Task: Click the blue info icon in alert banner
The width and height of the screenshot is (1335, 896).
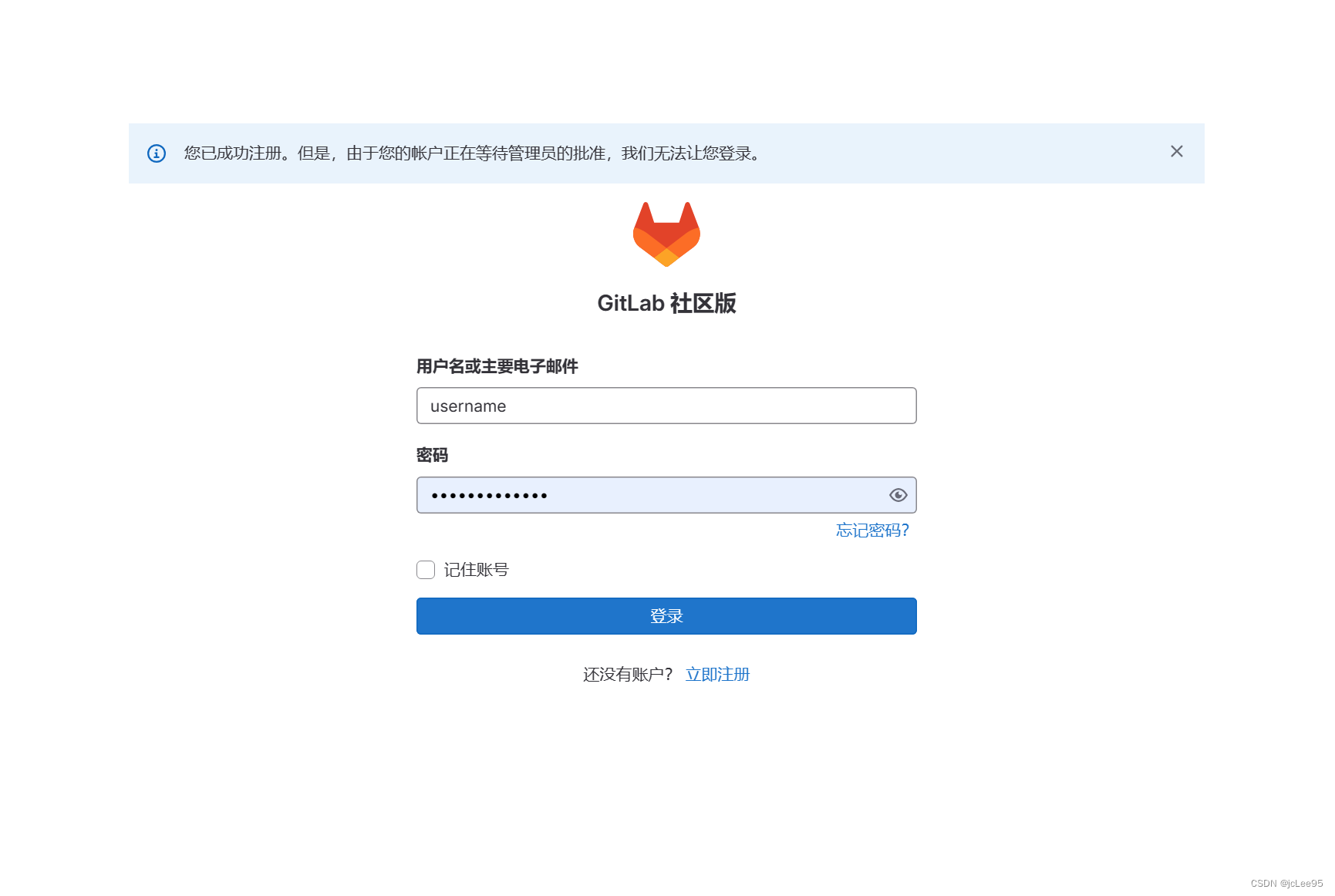Action: tap(157, 153)
